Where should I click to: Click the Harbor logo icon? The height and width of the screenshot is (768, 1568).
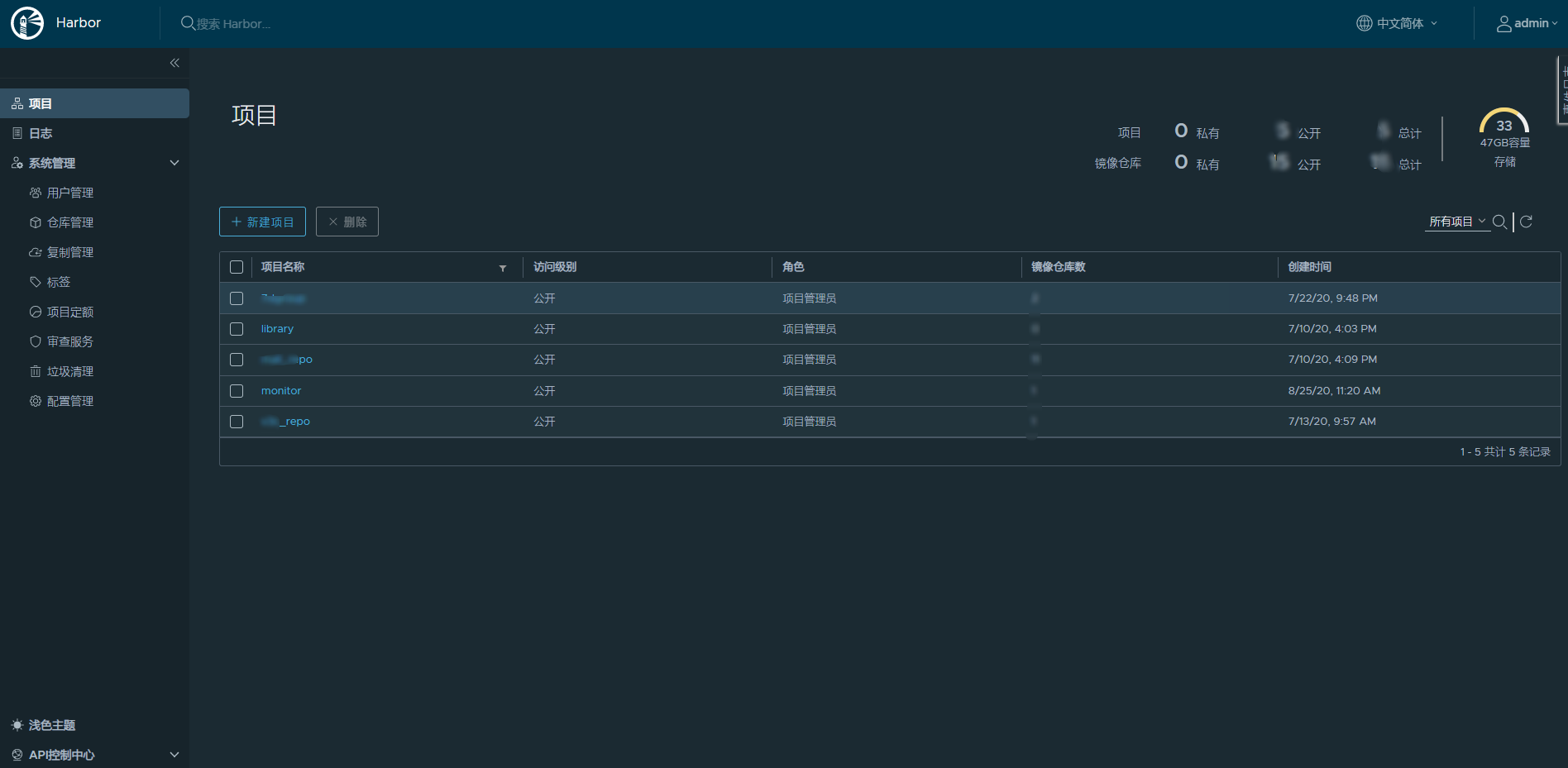point(27,23)
